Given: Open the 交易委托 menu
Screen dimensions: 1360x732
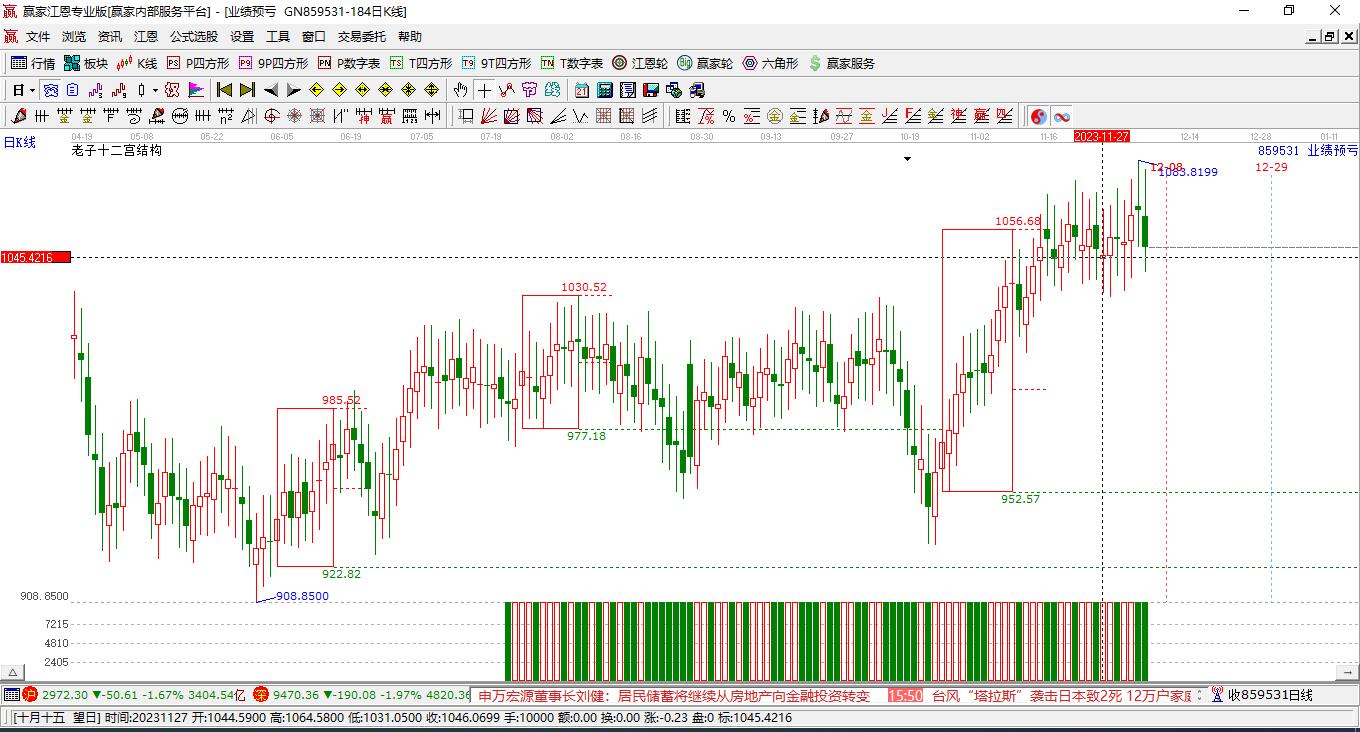Looking at the screenshot, I should pyautogui.click(x=361, y=37).
